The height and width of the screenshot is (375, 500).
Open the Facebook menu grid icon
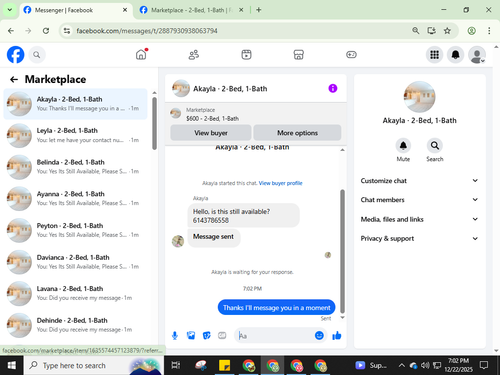tap(434, 55)
